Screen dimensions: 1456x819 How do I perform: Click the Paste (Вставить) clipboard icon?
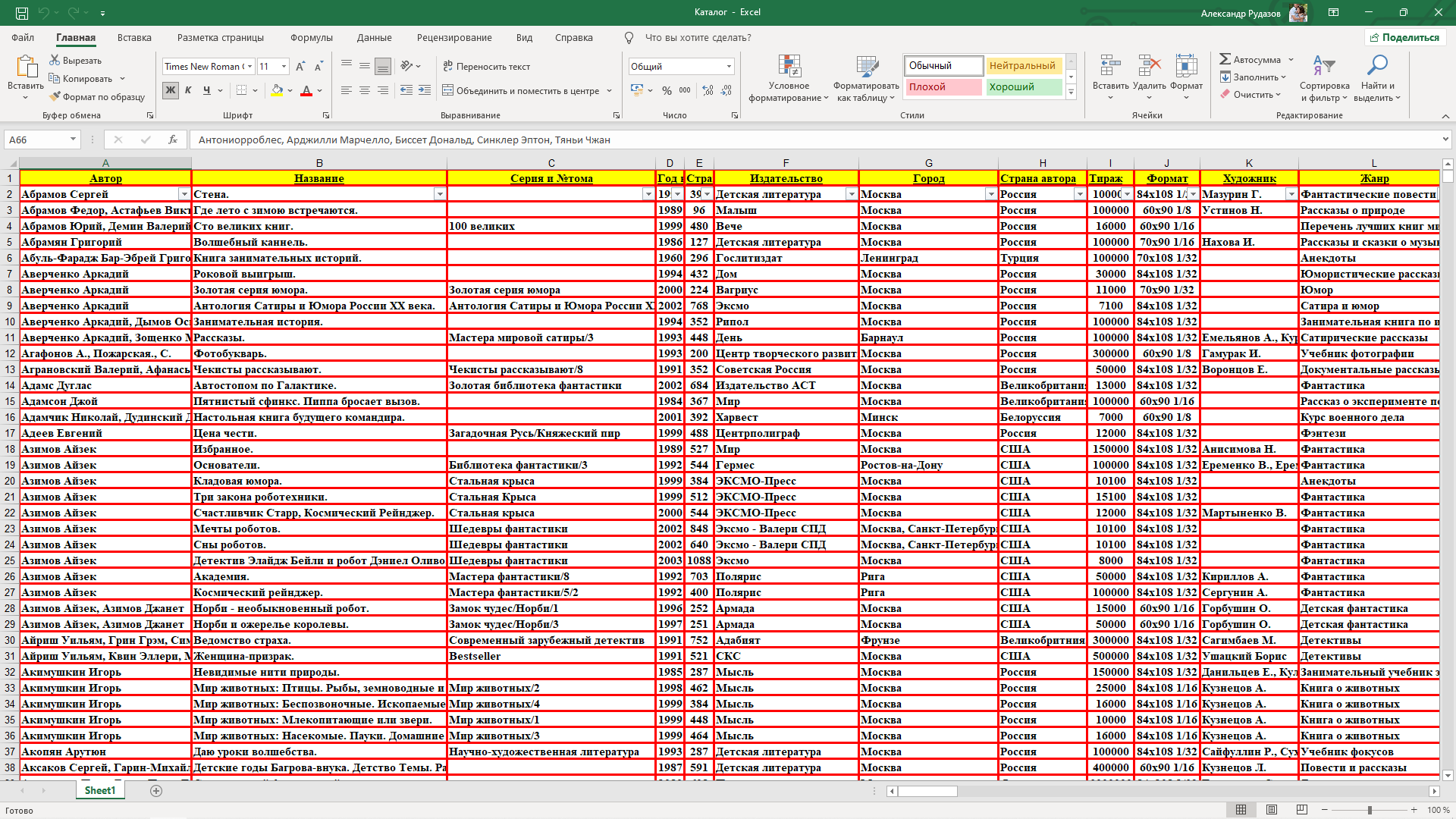[x=26, y=67]
